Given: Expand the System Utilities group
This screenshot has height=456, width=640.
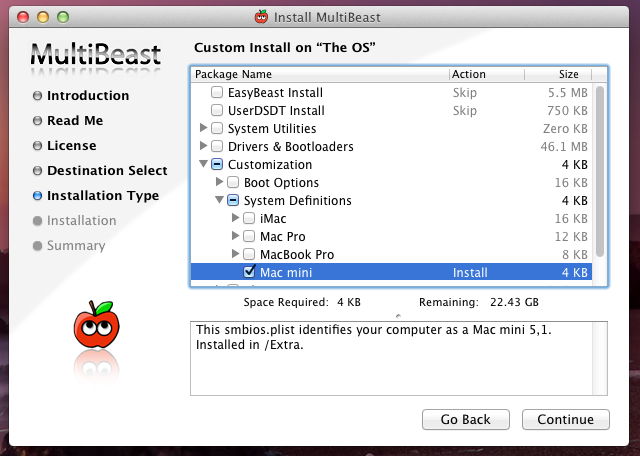Looking at the screenshot, I should click(x=203, y=128).
